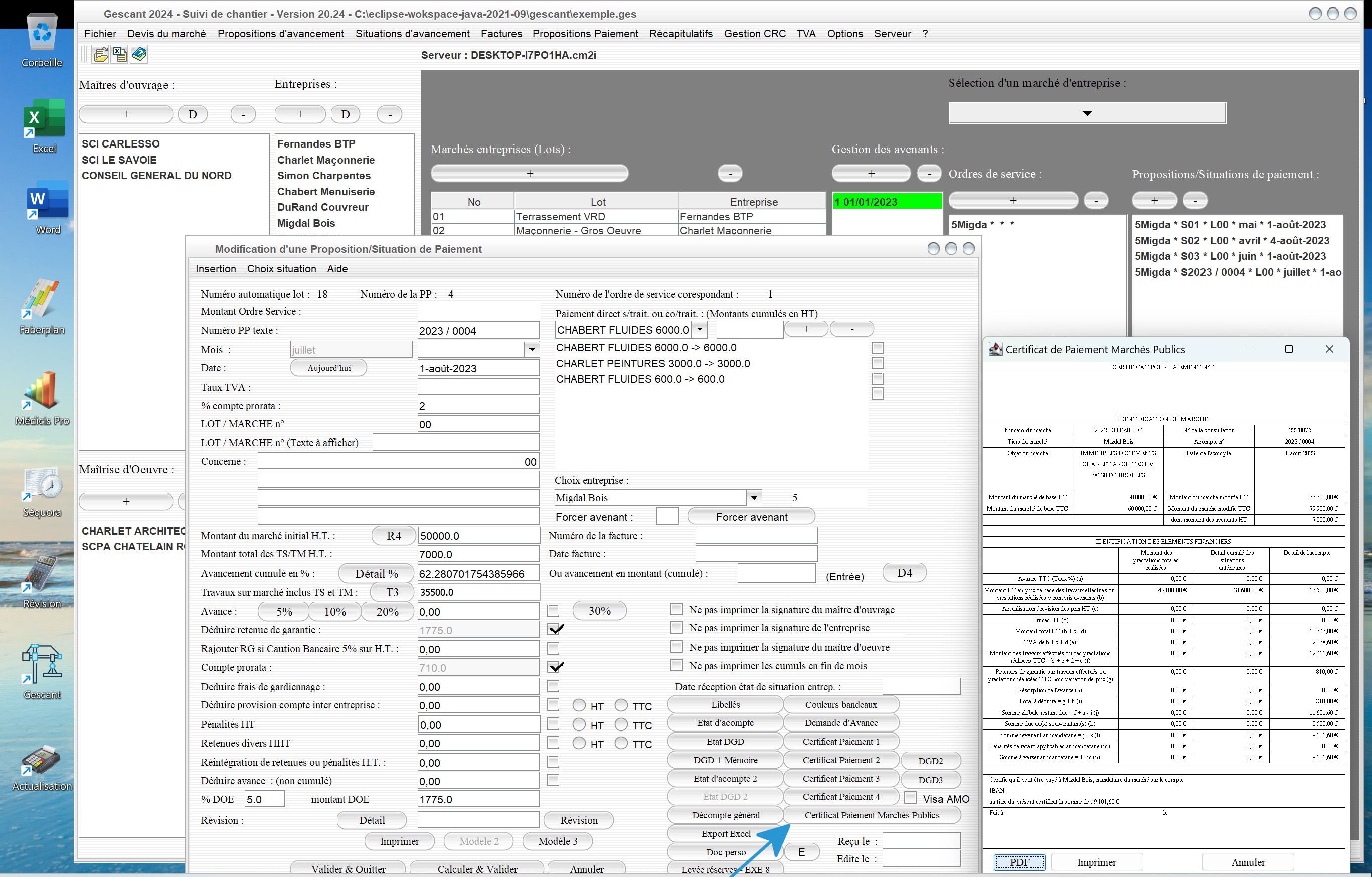Click the Certificat de Paiement window title icon
The image size is (1372, 877).
click(995, 349)
